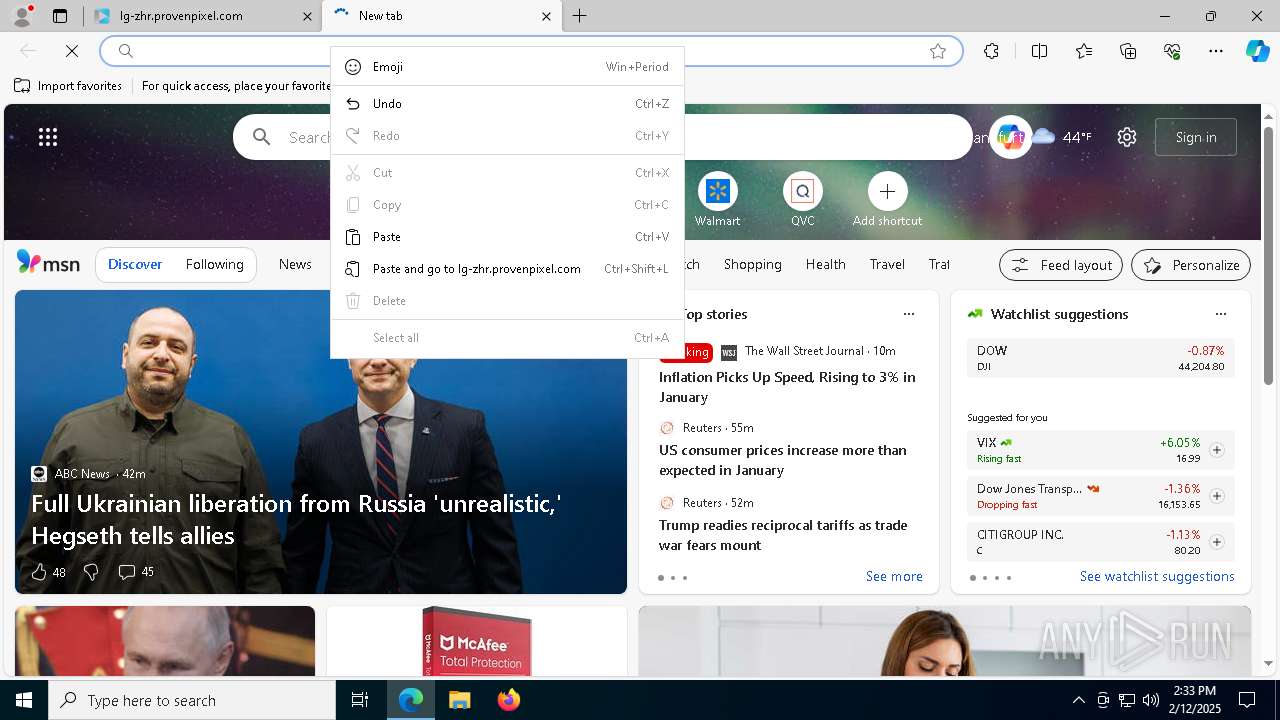Open Browser essentials heart icon
The height and width of the screenshot is (720, 1280).
click(1173, 51)
